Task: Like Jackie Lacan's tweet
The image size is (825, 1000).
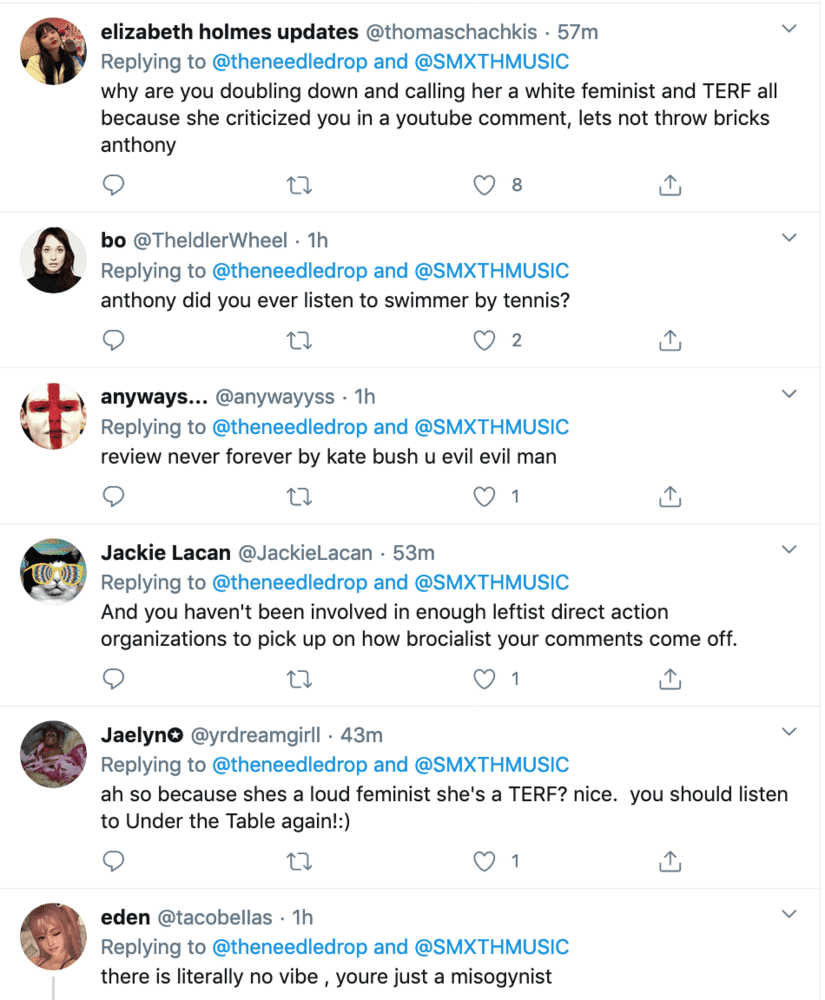Action: point(484,679)
